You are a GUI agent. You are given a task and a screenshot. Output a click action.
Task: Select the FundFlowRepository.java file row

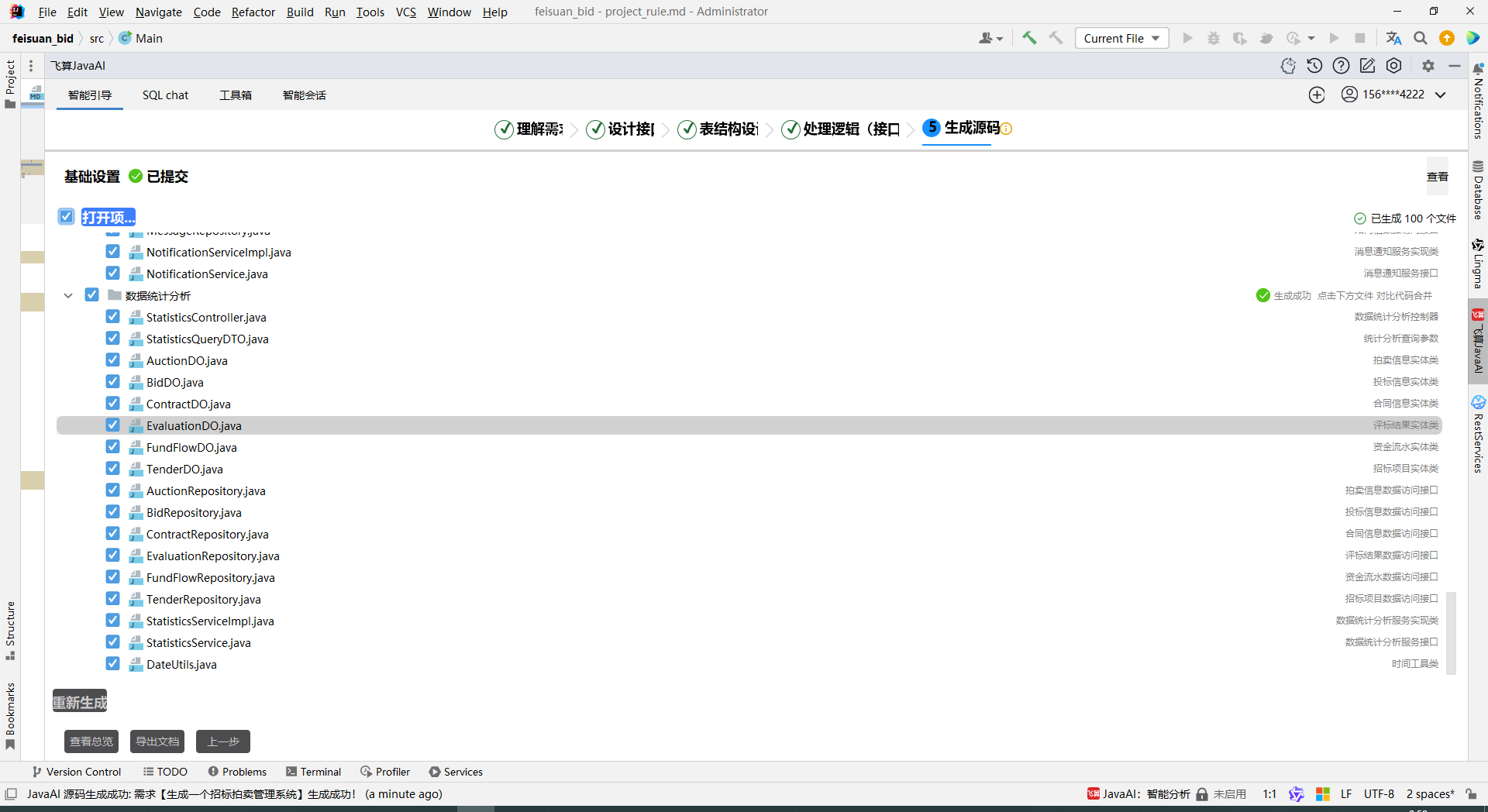tap(749, 577)
